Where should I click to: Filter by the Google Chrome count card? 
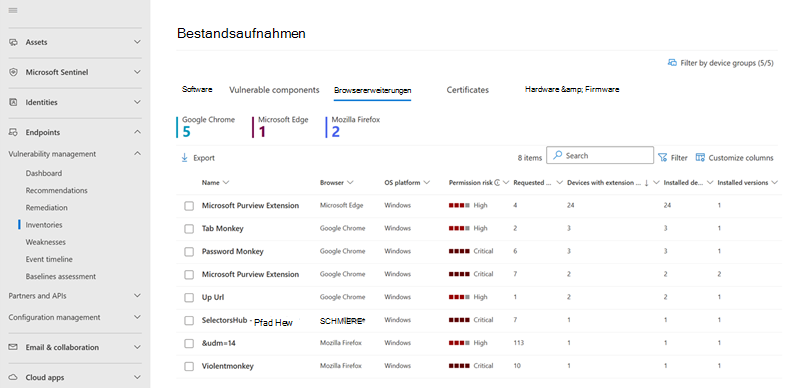pyautogui.click(x=206, y=127)
